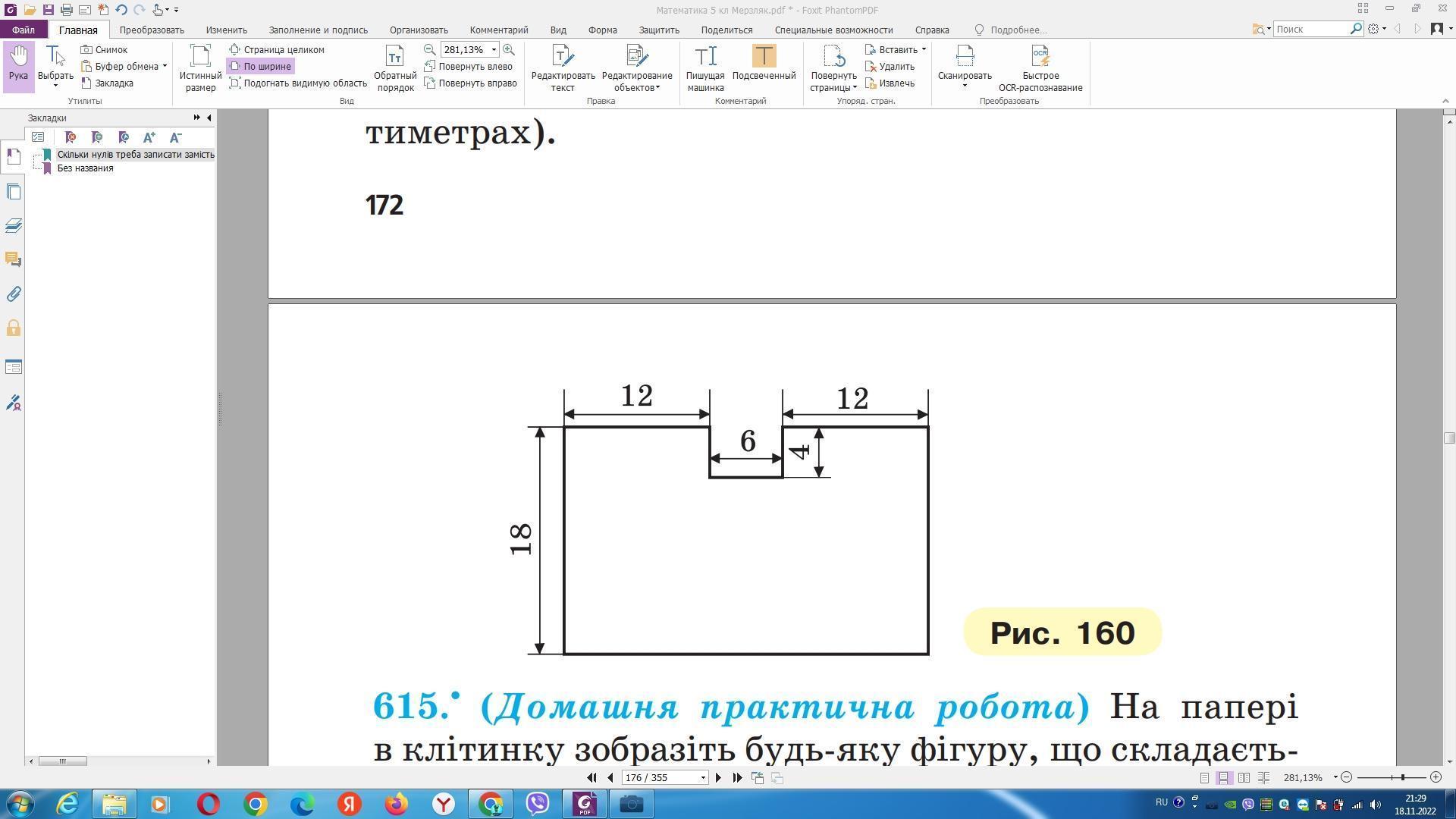Open the page number dropdown
1456x819 pixels.
click(x=703, y=777)
